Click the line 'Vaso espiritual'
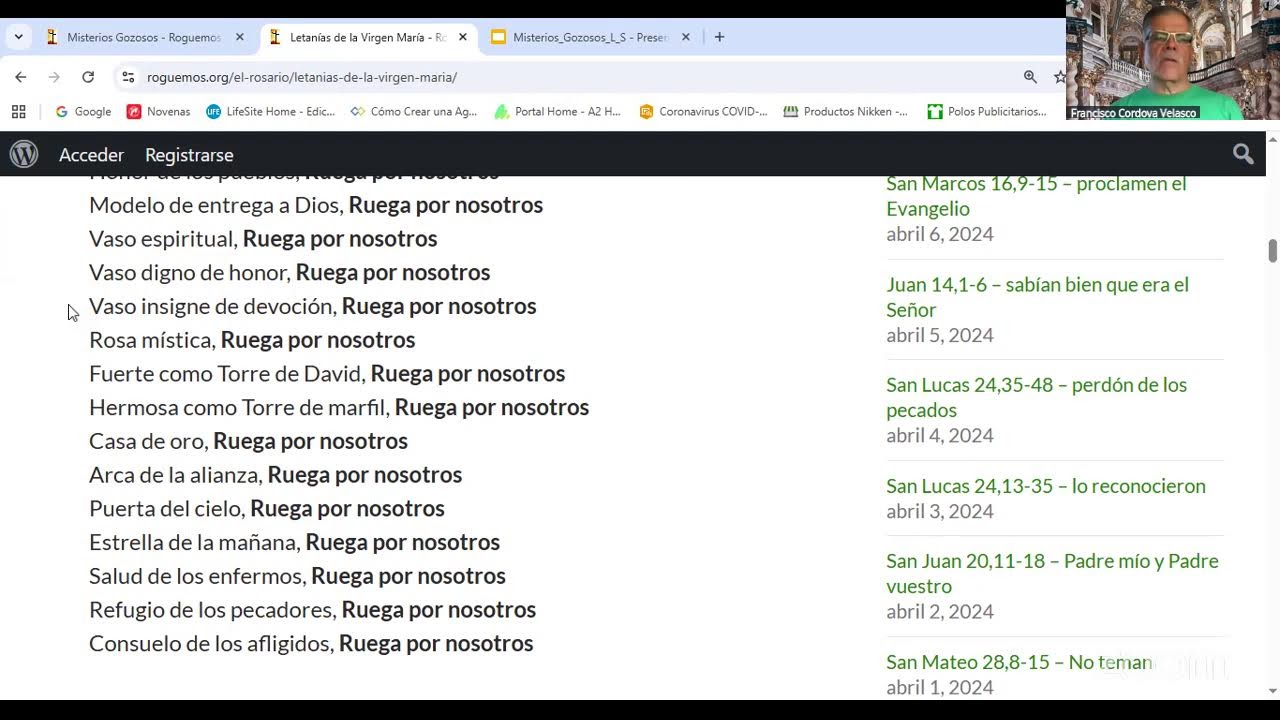 263,239
